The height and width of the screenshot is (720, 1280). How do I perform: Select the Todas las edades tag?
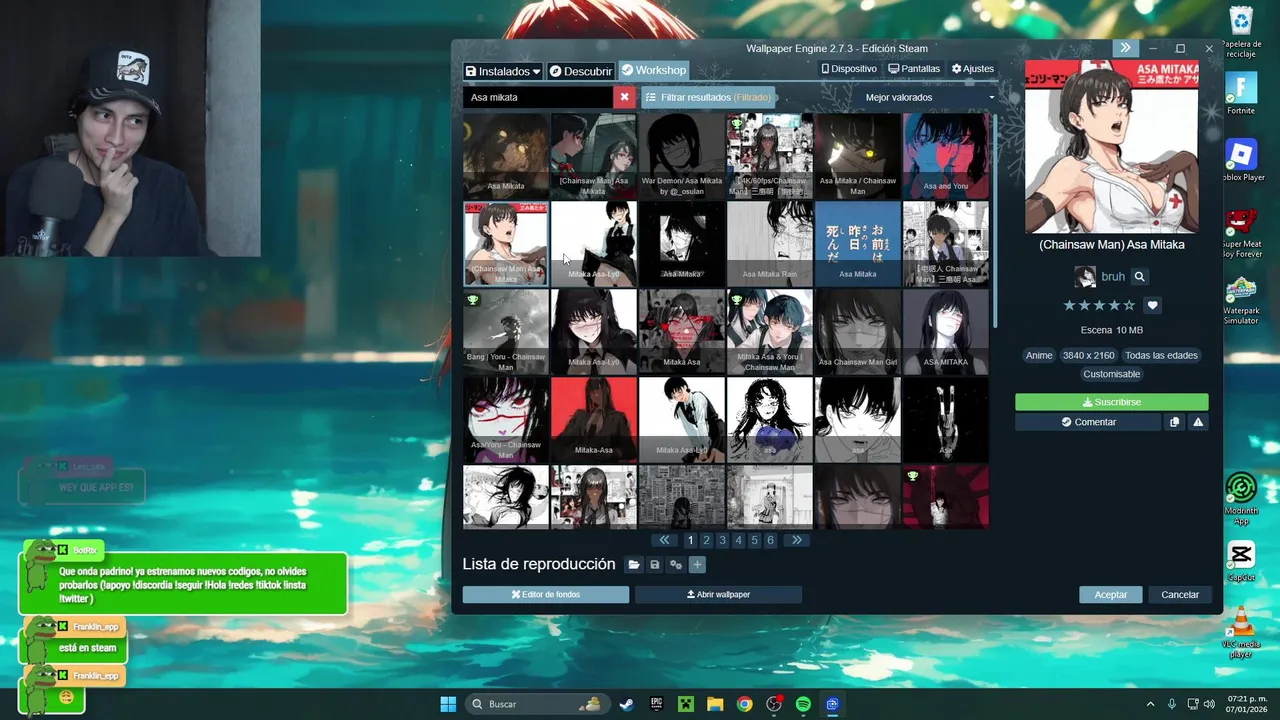tap(1161, 355)
